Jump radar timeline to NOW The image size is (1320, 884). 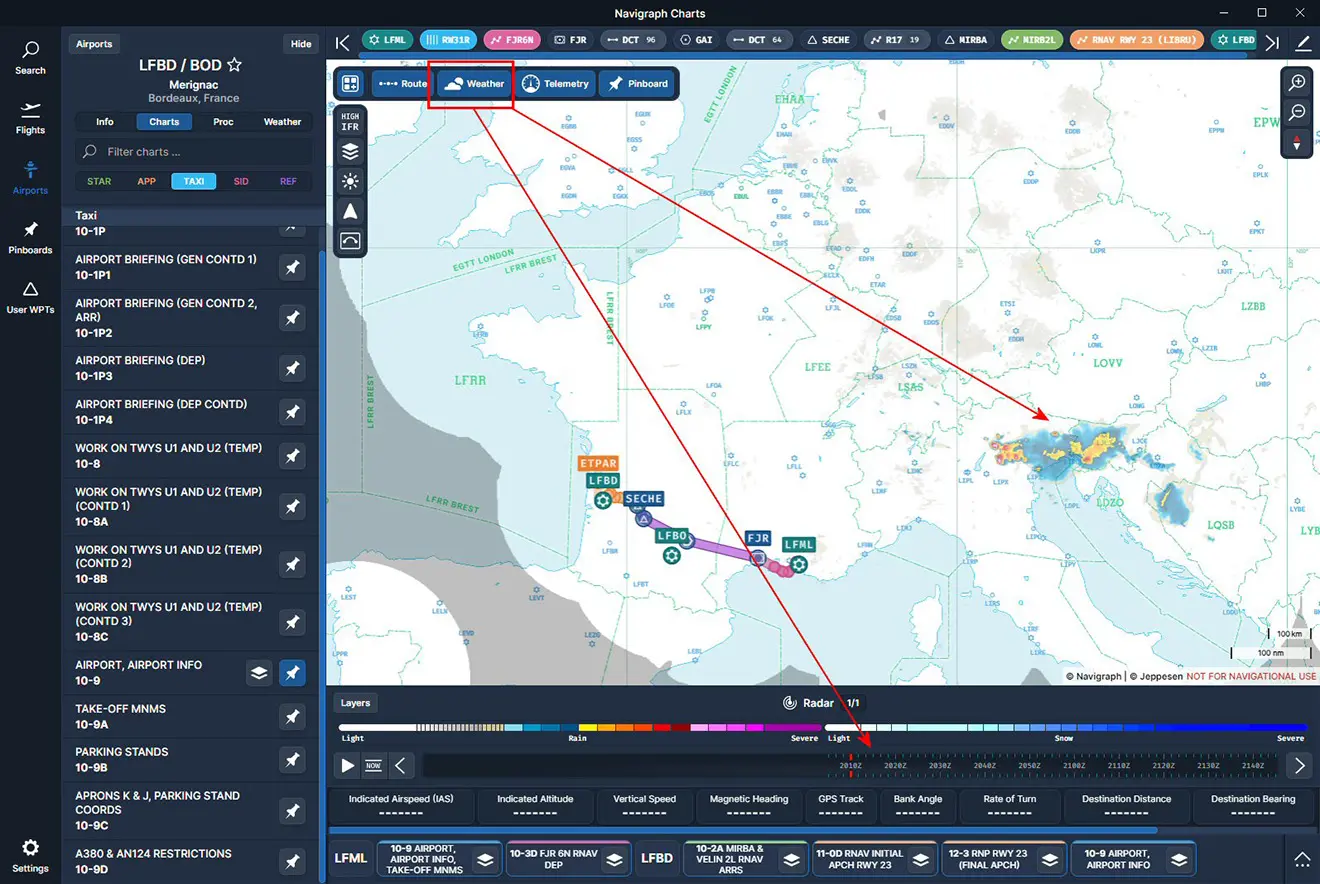373,766
